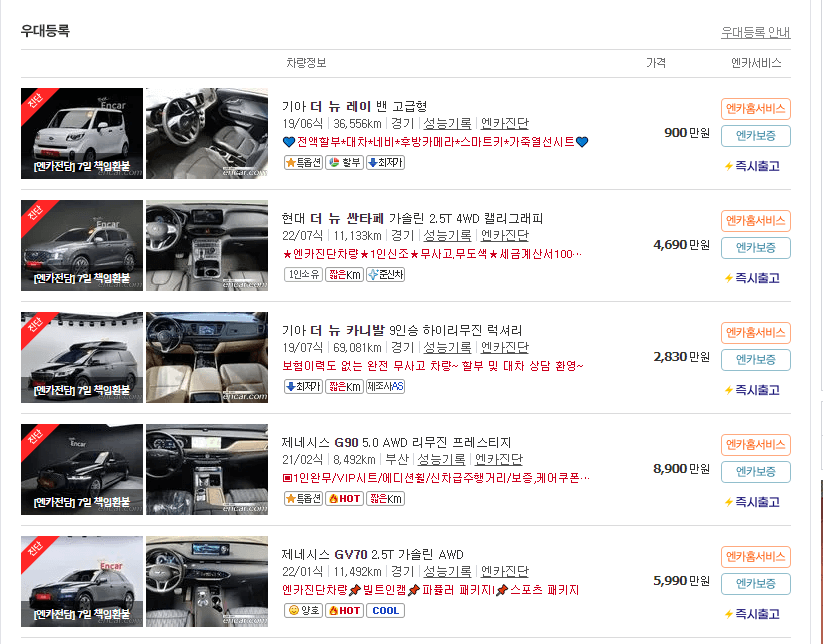823x644 pixels.
Task: Click the 제조사AS badge on the 카니발 listing
Action: point(385,388)
